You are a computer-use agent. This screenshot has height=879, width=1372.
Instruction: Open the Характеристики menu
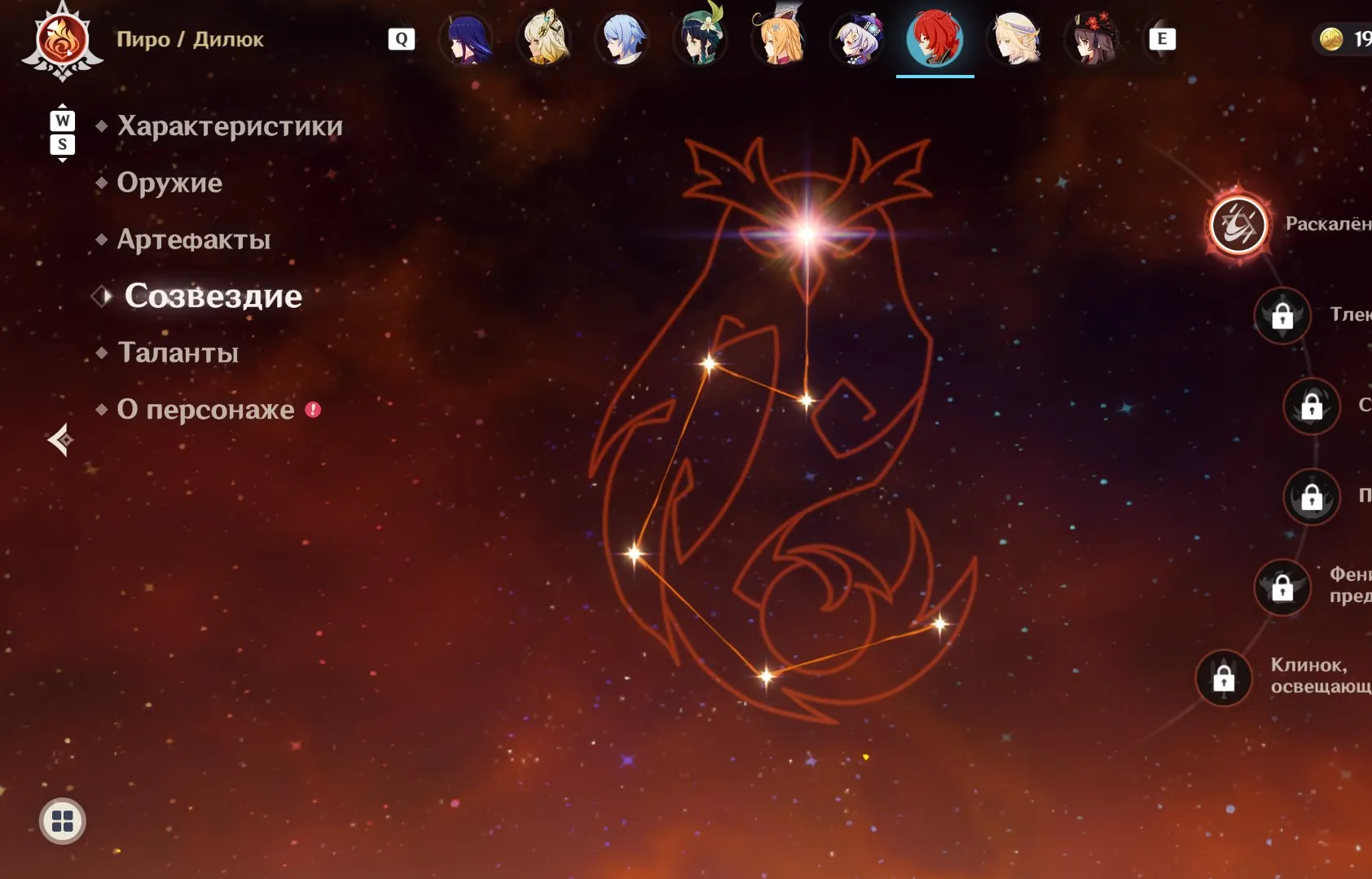(230, 126)
